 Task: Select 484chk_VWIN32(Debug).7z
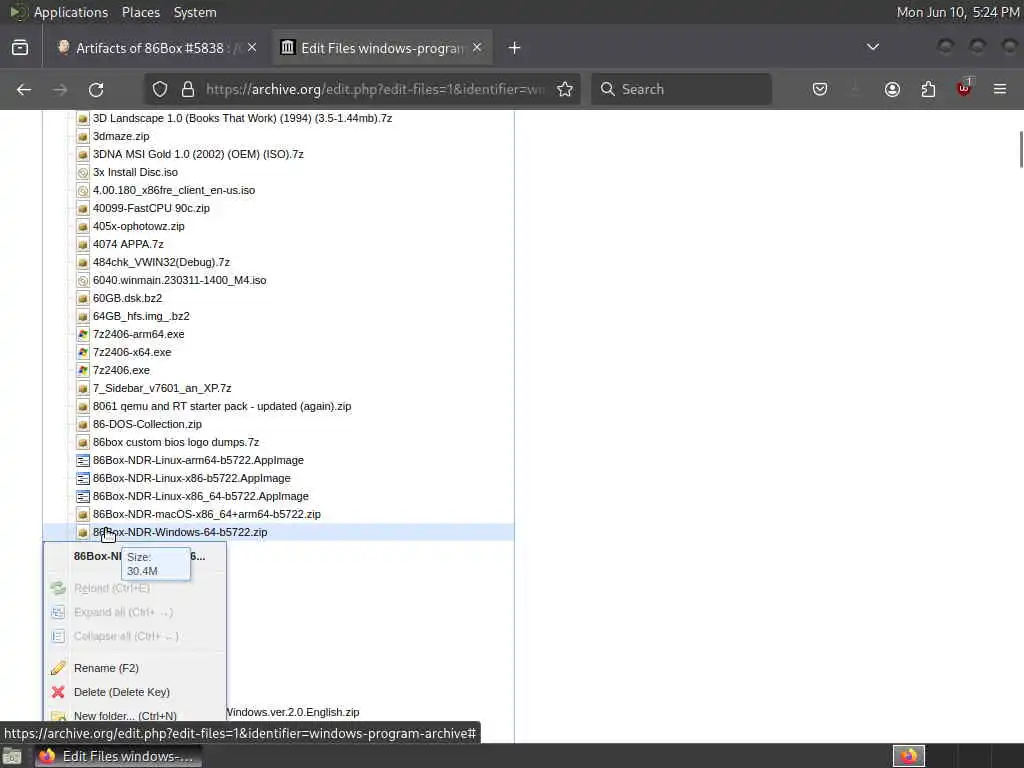point(161,262)
